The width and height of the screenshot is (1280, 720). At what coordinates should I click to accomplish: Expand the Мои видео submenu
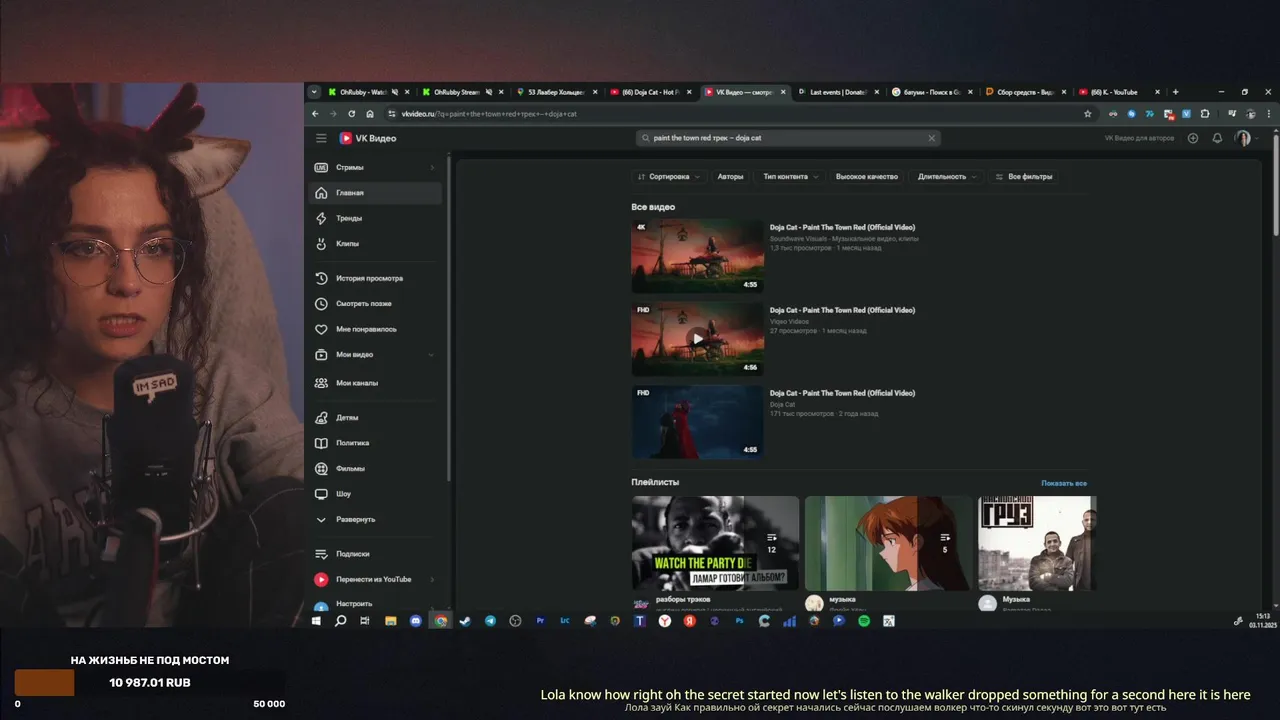(431, 355)
